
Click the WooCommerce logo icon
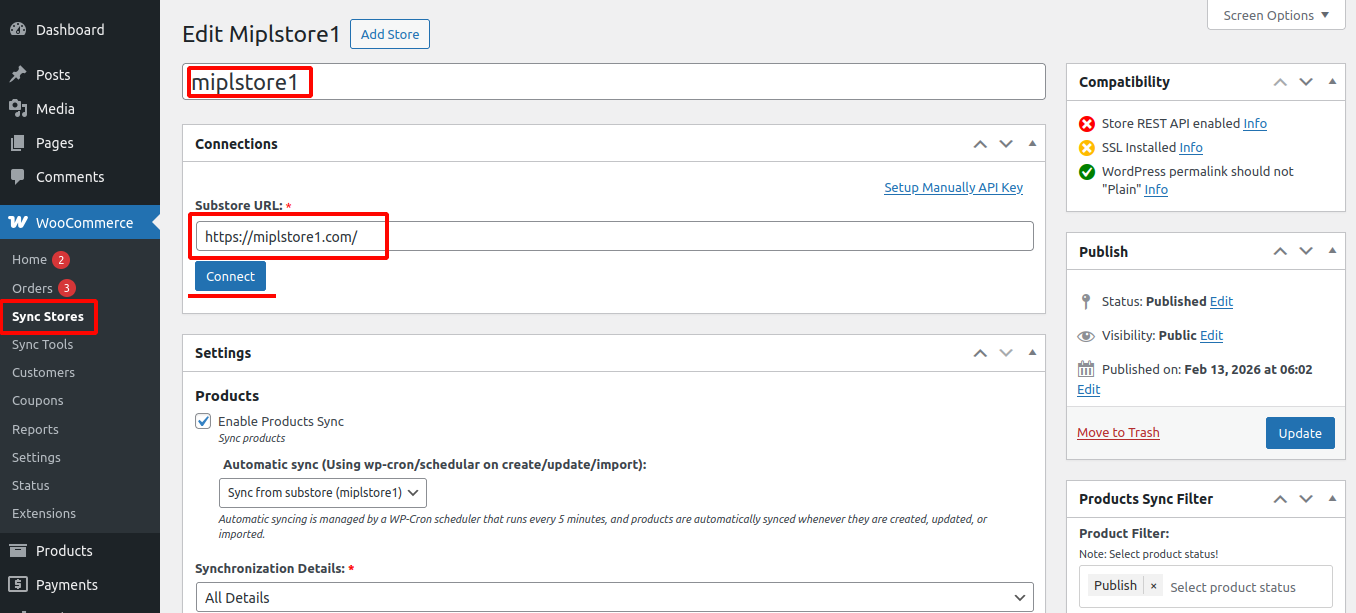click(x=18, y=223)
